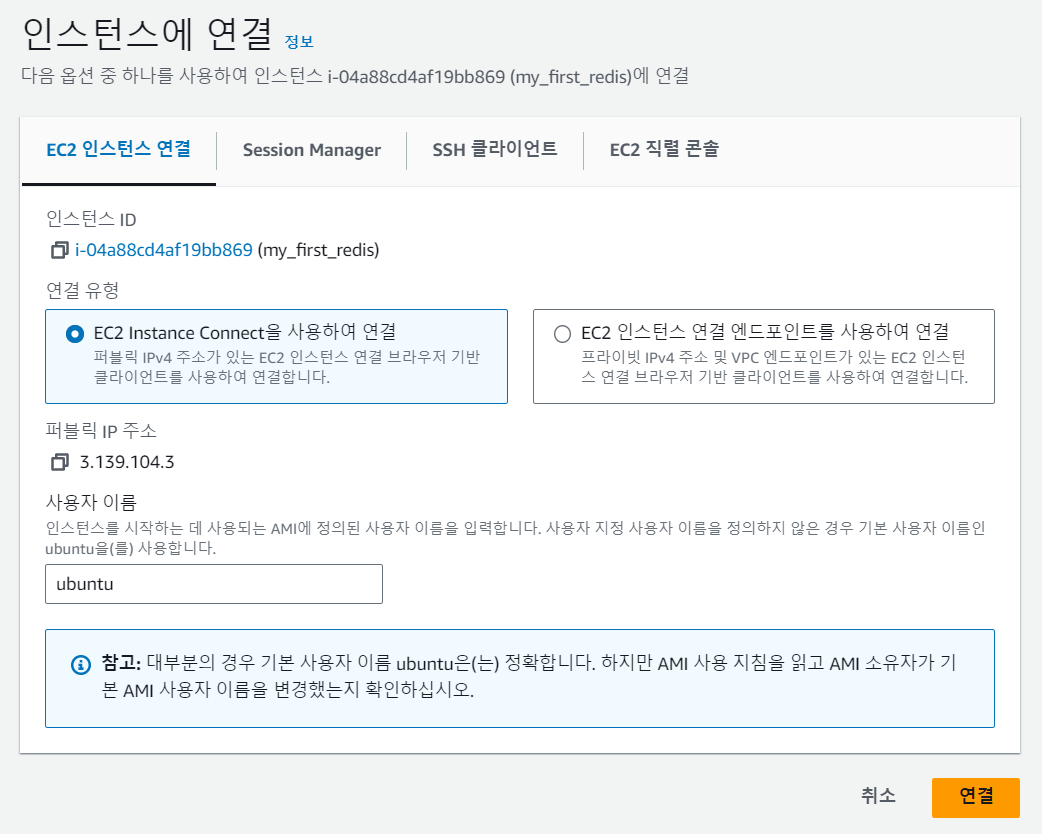Select EC2 Instance Connect radio option
Image resolution: width=1042 pixels, height=834 pixels.
(75, 334)
